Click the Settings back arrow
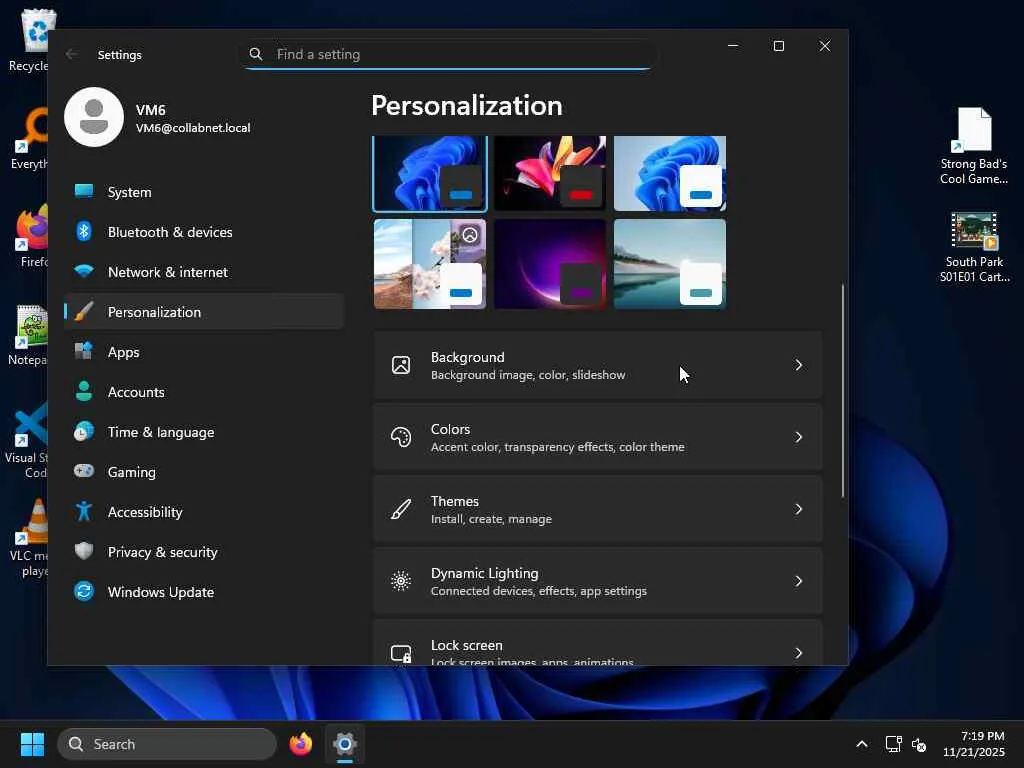 [x=72, y=54]
